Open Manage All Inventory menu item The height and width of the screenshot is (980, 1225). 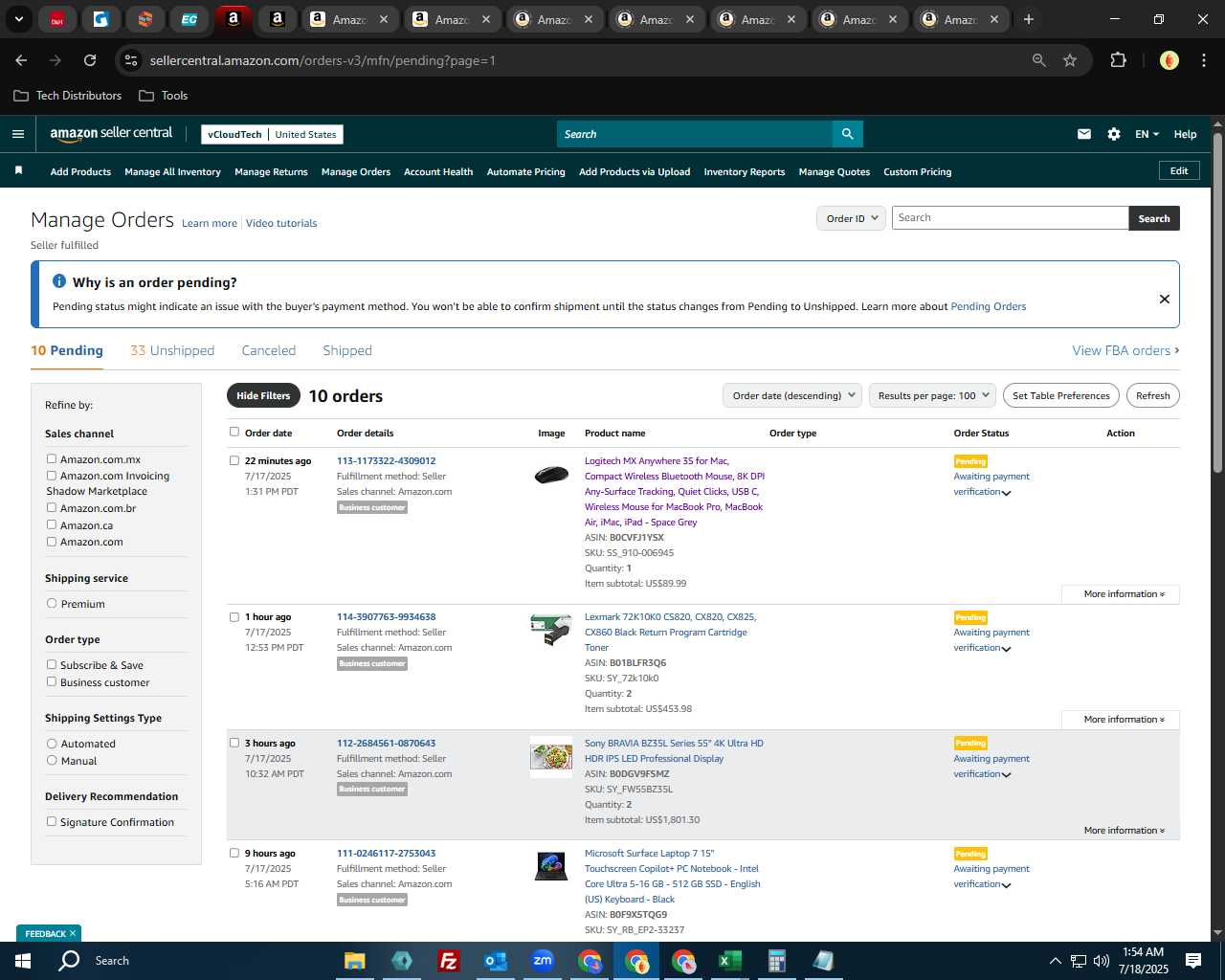172,172
